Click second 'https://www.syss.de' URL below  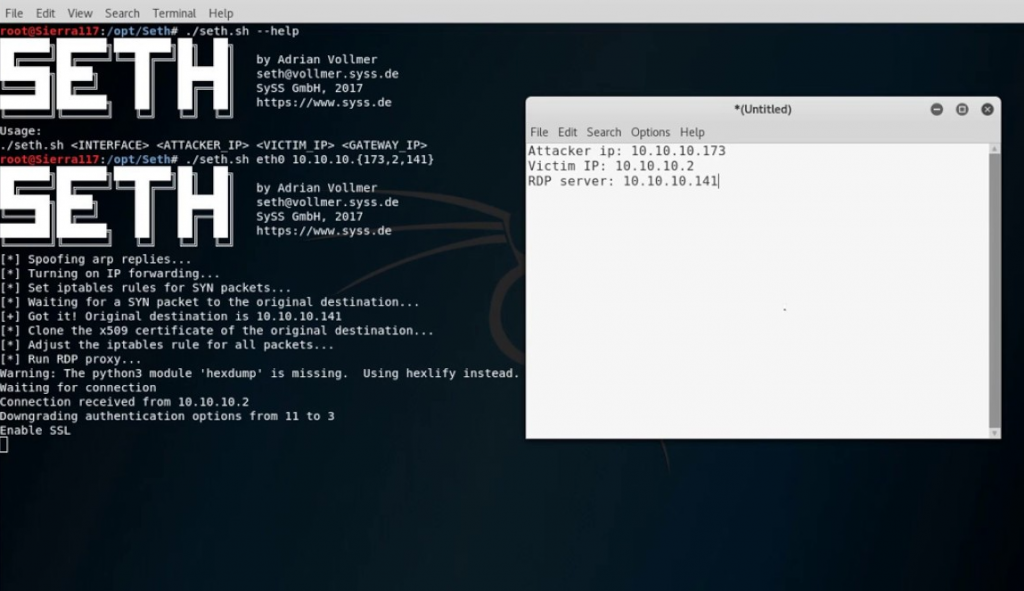(x=324, y=231)
